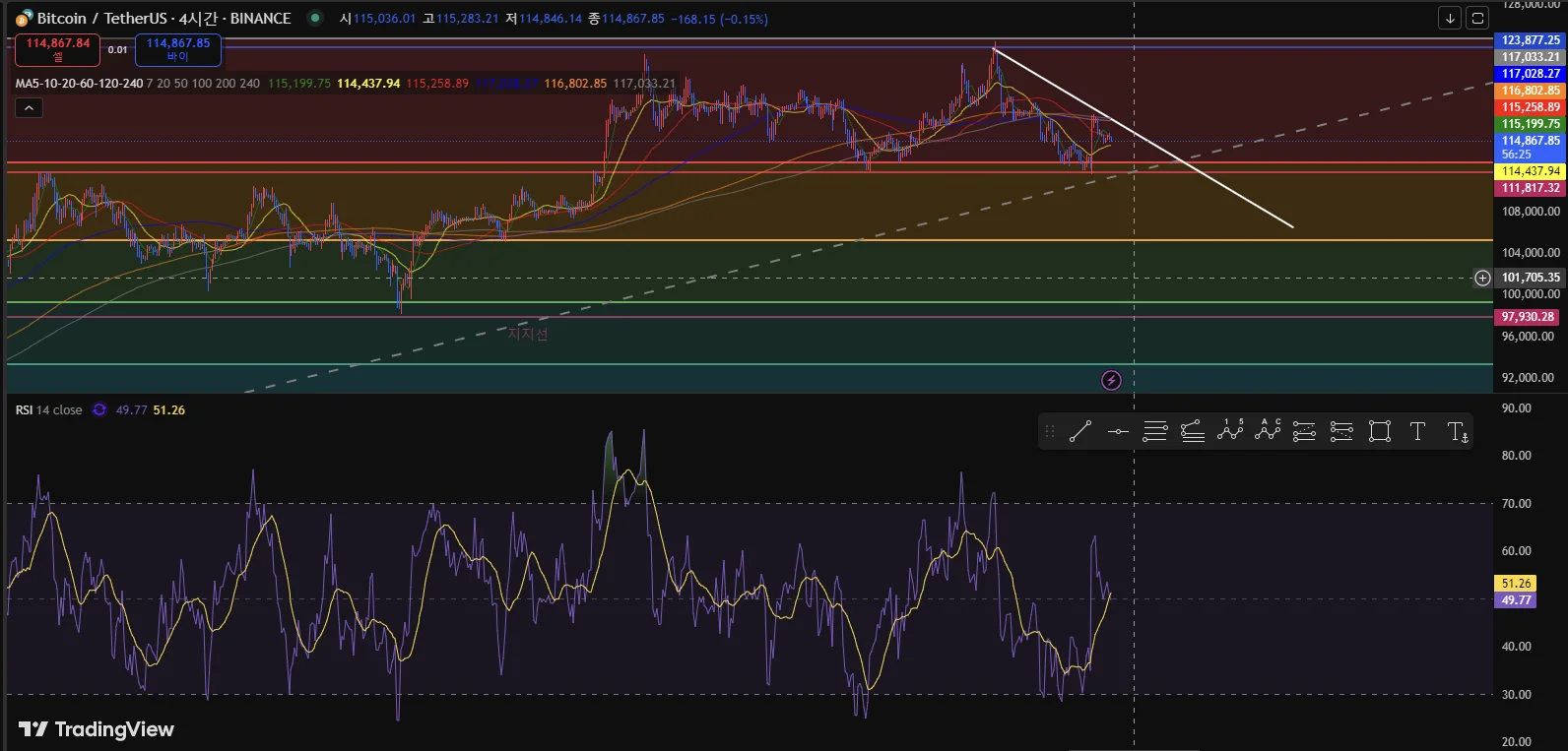Click the 117,033.21 gray price label
Viewport: 1568px width, 751px height.
pyautogui.click(x=1531, y=57)
